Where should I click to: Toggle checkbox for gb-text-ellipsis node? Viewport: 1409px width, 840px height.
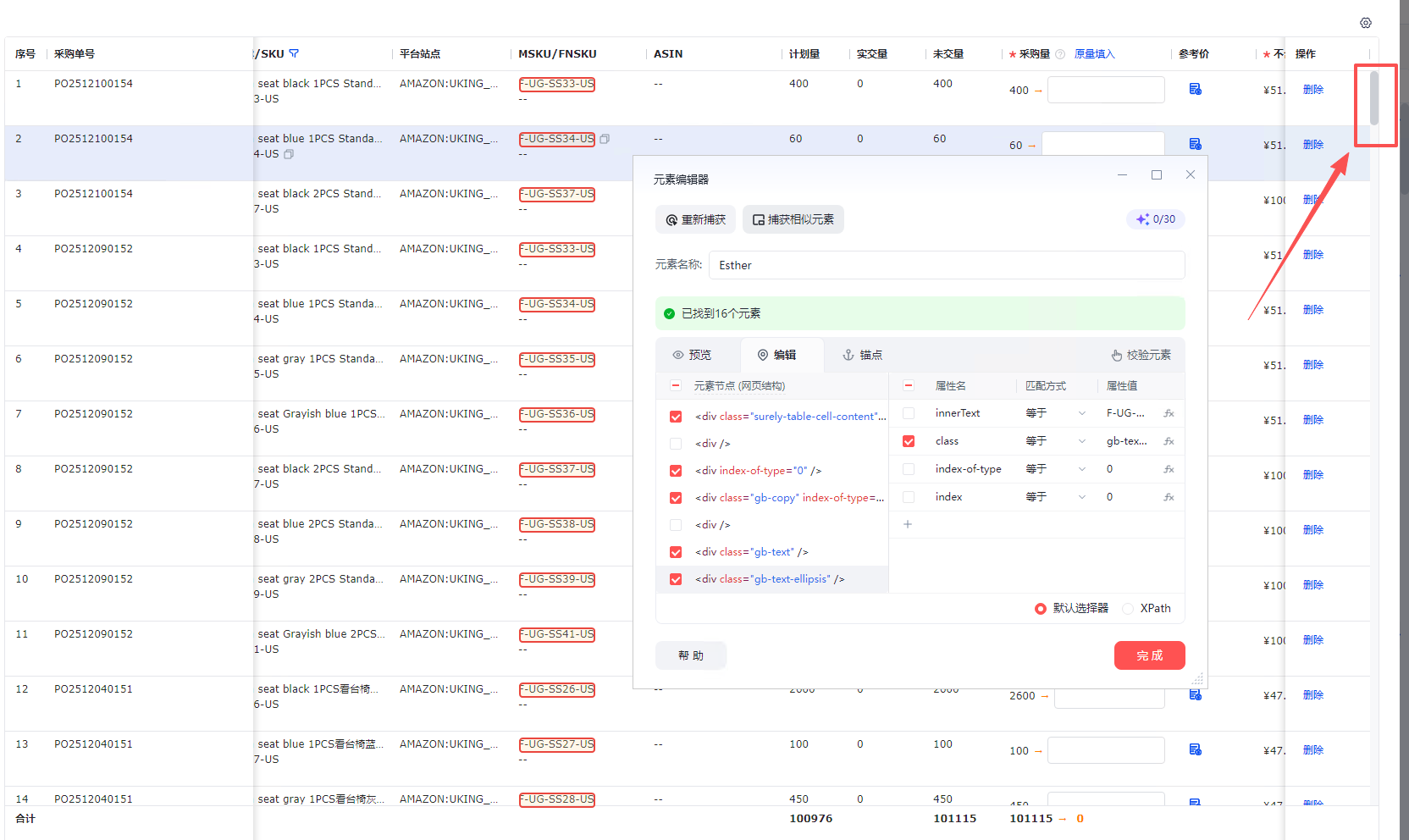676,579
